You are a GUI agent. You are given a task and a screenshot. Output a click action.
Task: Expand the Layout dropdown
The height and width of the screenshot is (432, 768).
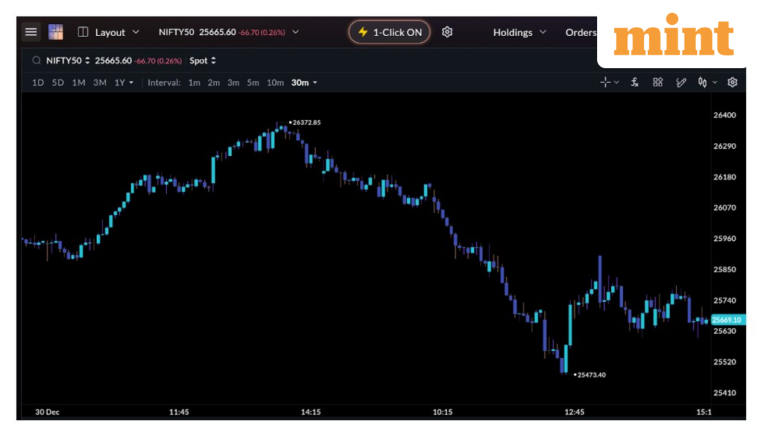point(109,32)
